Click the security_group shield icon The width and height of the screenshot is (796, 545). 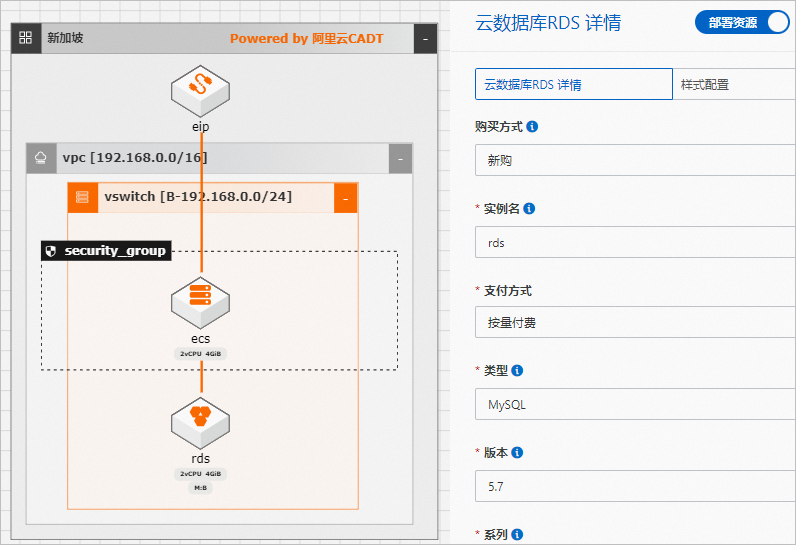click(x=51, y=251)
